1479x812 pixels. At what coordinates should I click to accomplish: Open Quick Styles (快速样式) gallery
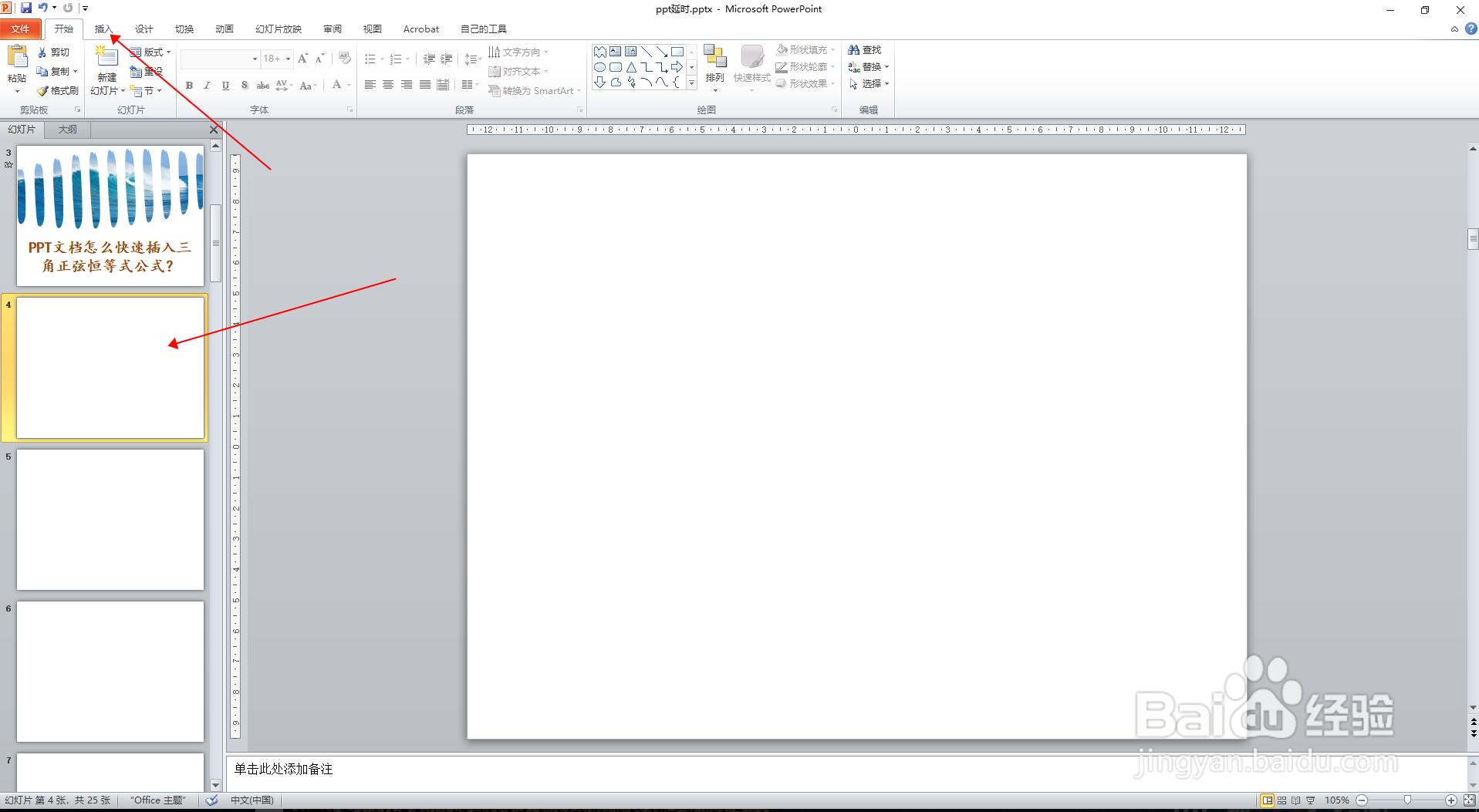tap(752, 68)
